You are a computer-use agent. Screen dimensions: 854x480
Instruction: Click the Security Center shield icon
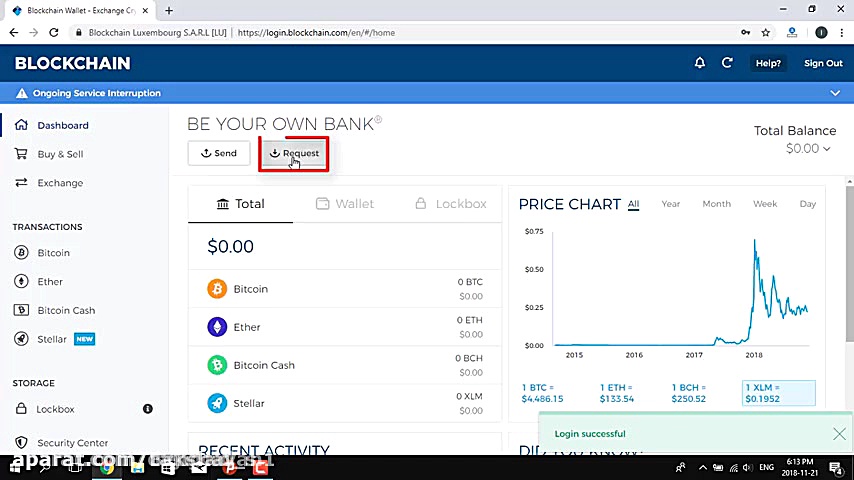pos(21,442)
